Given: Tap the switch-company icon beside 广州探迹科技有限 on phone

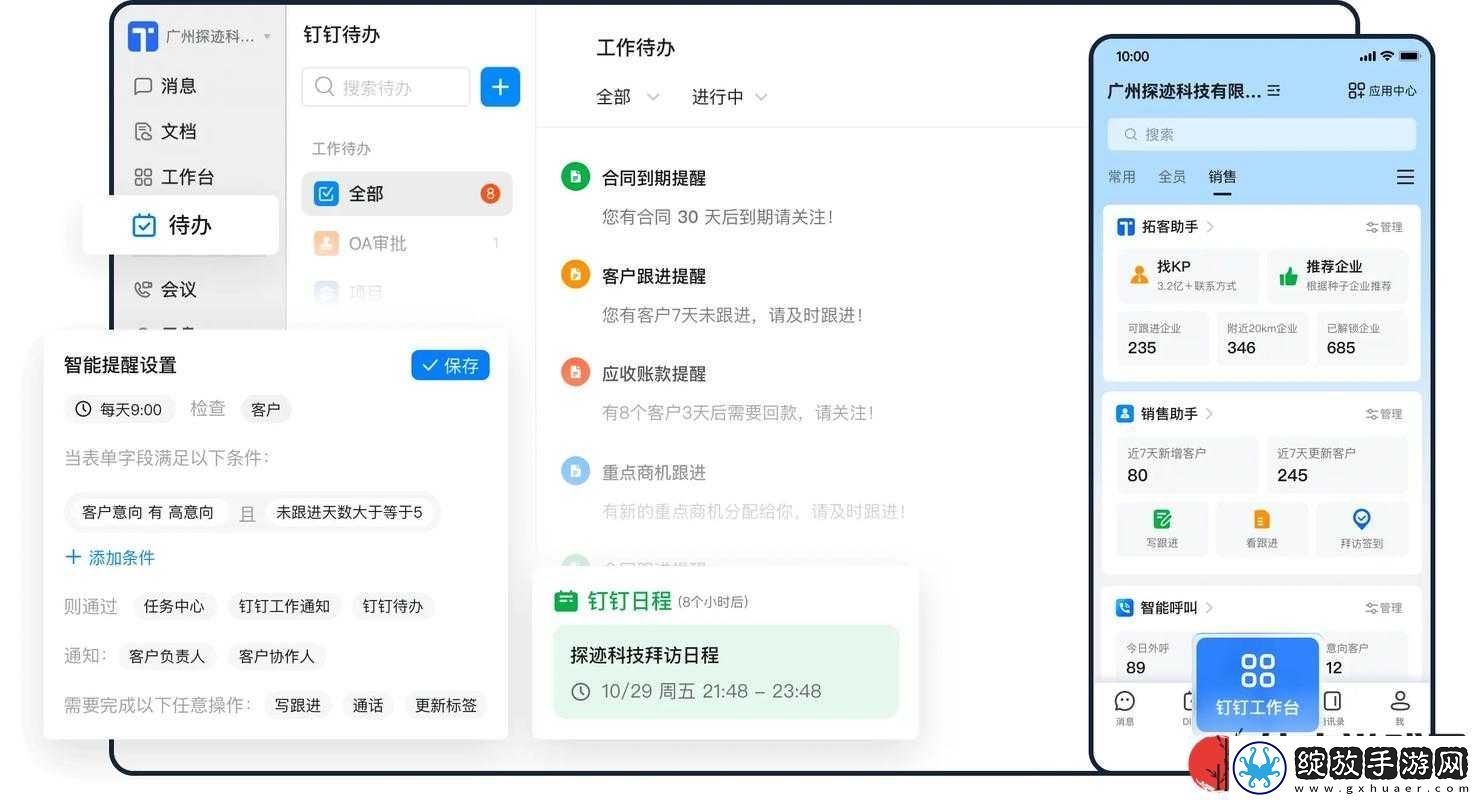Looking at the screenshot, I should tap(1274, 91).
